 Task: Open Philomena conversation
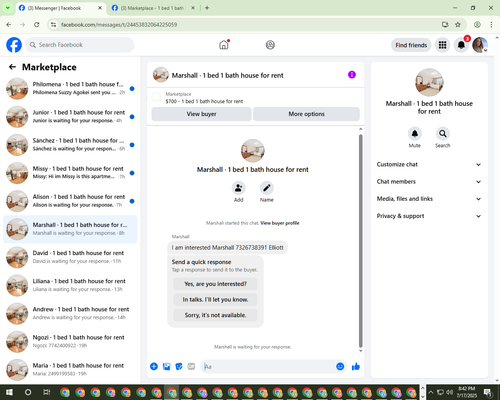[70, 89]
